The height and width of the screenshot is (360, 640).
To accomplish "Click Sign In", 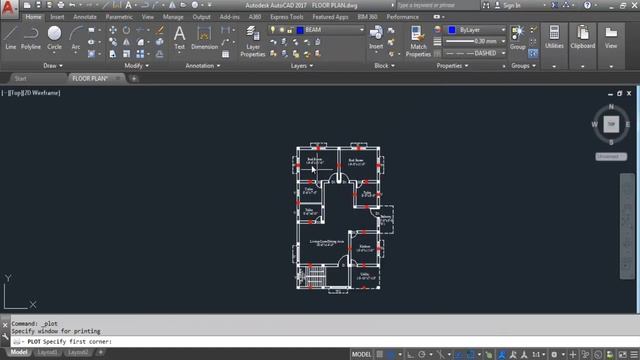I will tap(512, 5).
